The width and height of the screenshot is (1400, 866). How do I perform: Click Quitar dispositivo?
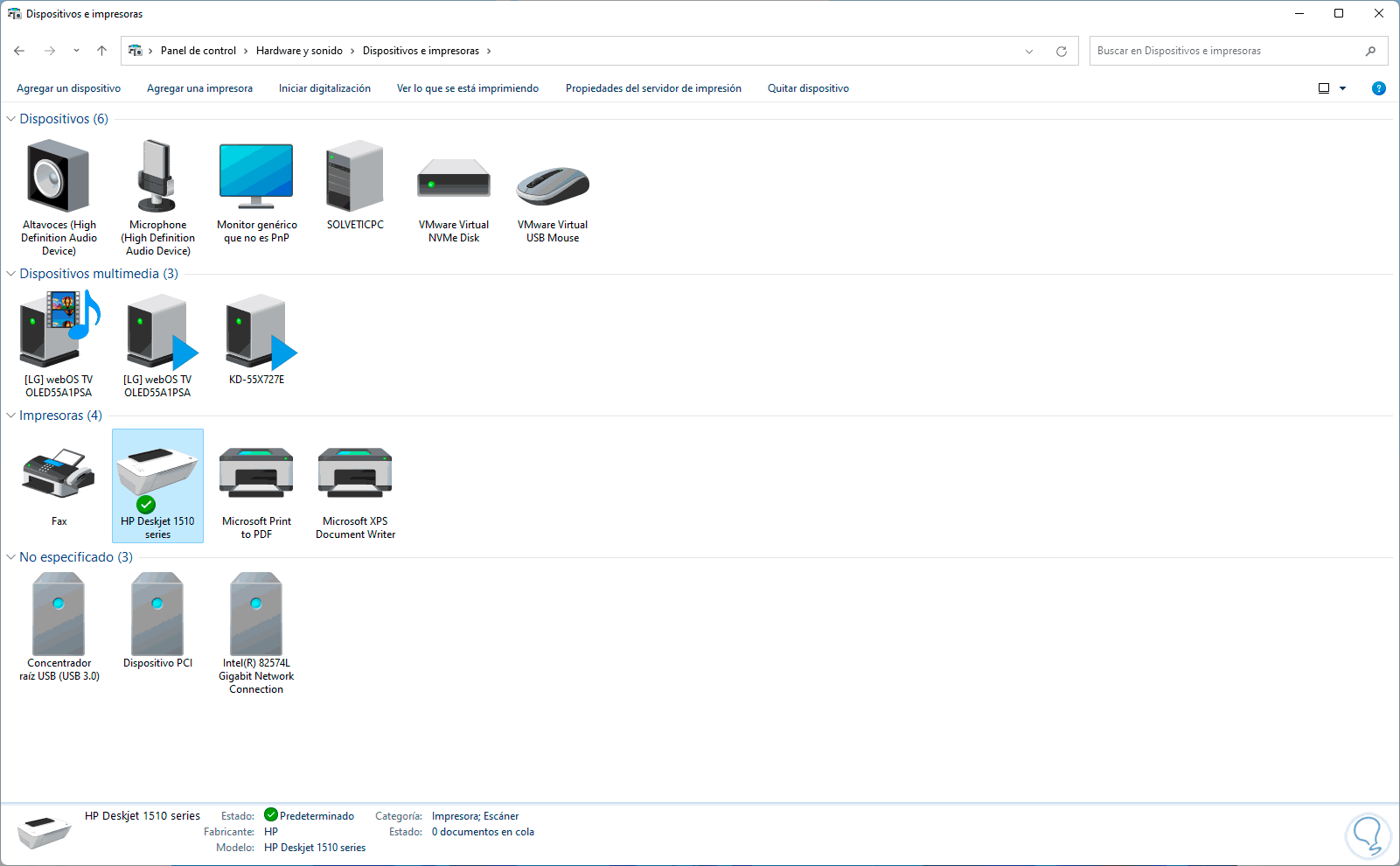tap(808, 88)
